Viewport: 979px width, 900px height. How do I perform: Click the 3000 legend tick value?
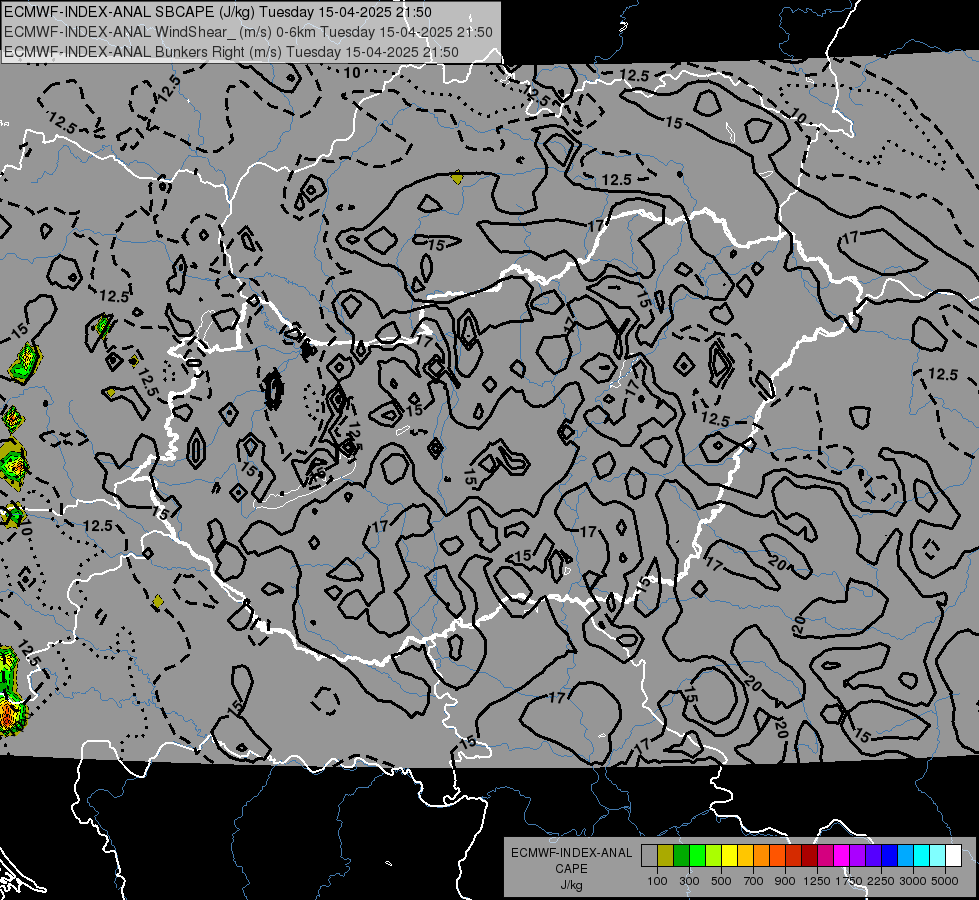click(x=913, y=881)
